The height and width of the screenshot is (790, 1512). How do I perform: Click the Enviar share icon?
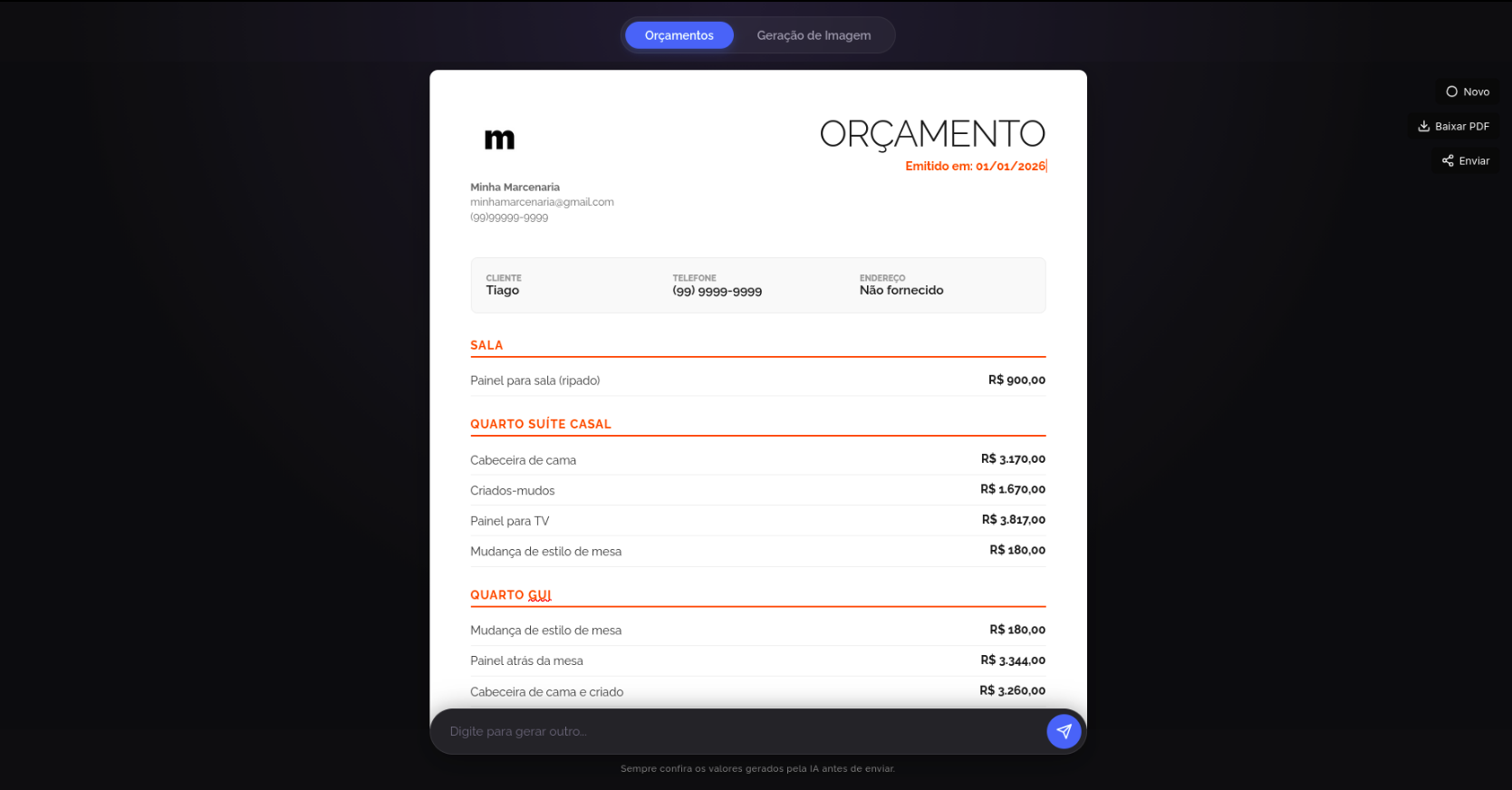point(1448,160)
